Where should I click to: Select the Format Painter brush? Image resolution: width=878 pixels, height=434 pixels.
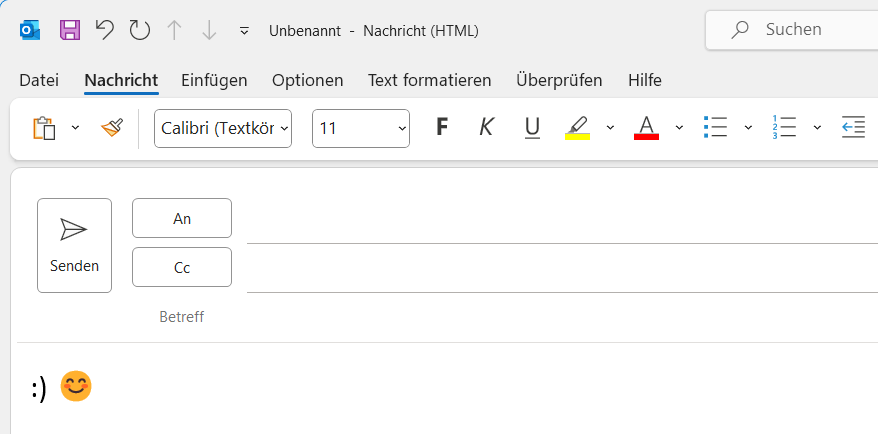pos(111,128)
